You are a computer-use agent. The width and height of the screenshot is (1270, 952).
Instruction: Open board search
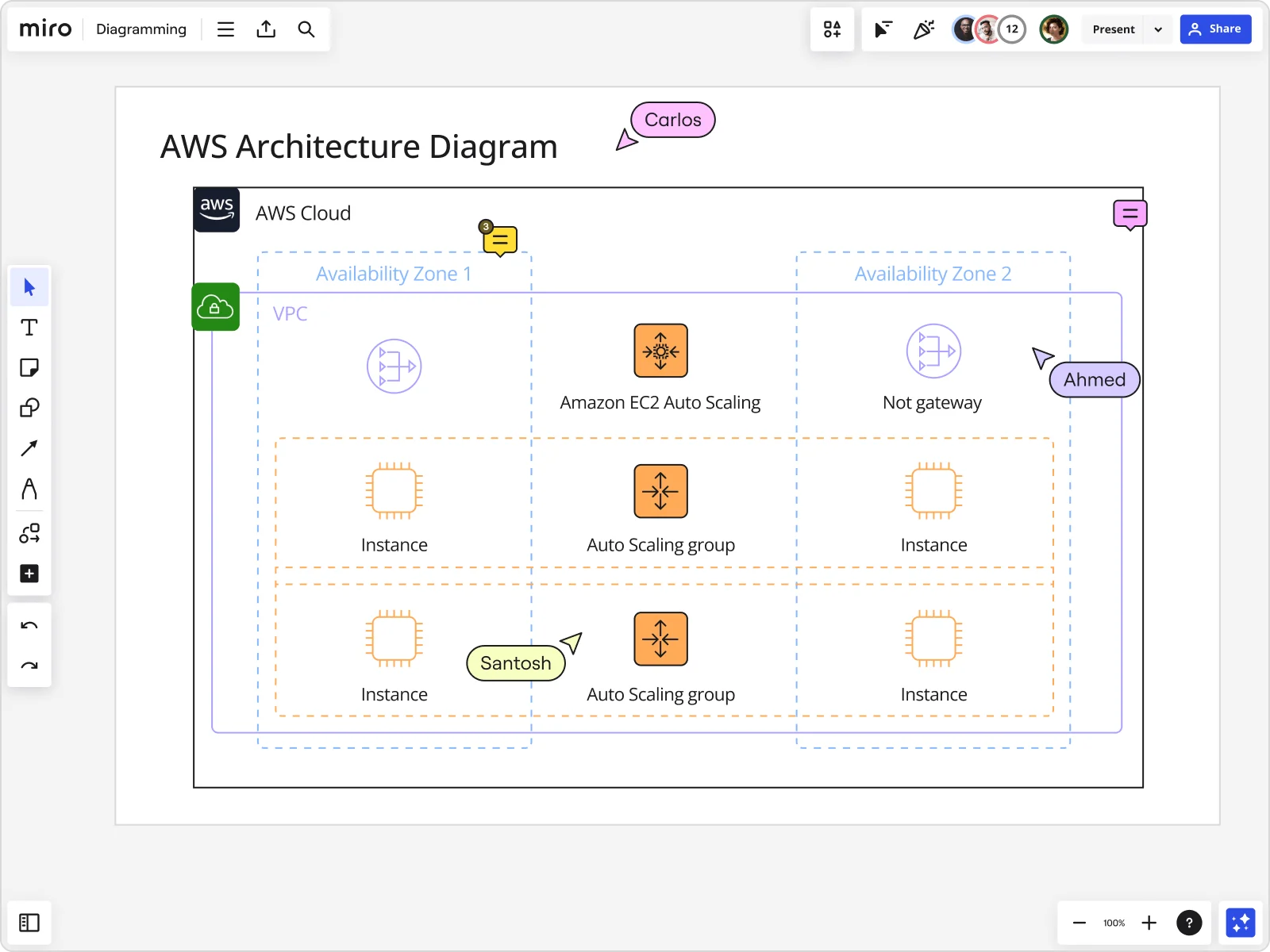(306, 29)
